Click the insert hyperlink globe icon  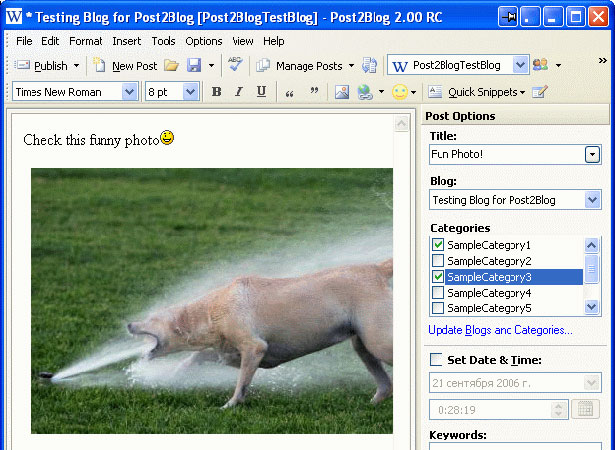click(365, 92)
